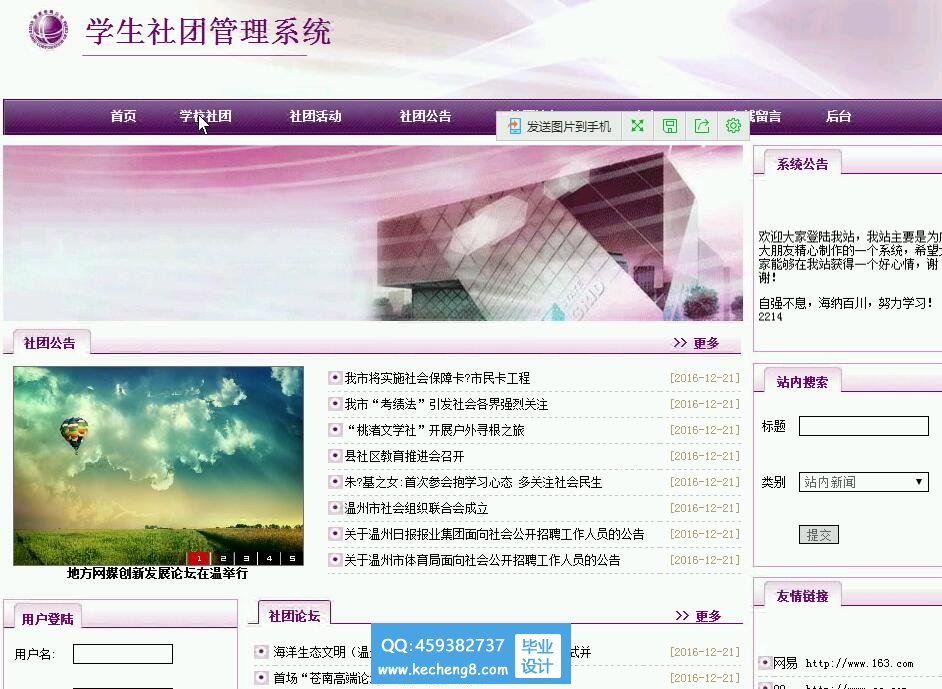
Task: Click the hot air balloon slideshow image
Action: click(x=158, y=466)
